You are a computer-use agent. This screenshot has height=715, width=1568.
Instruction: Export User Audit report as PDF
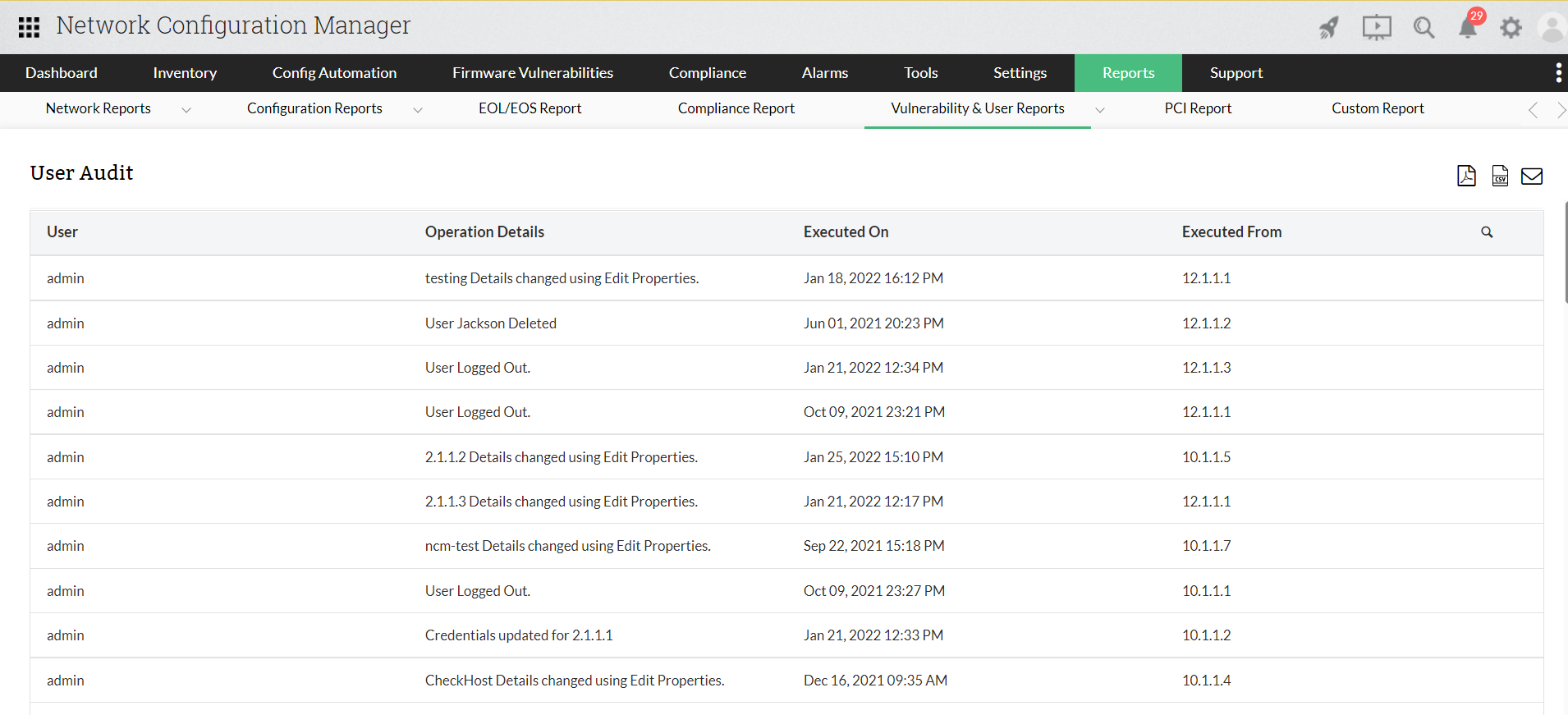click(1466, 176)
